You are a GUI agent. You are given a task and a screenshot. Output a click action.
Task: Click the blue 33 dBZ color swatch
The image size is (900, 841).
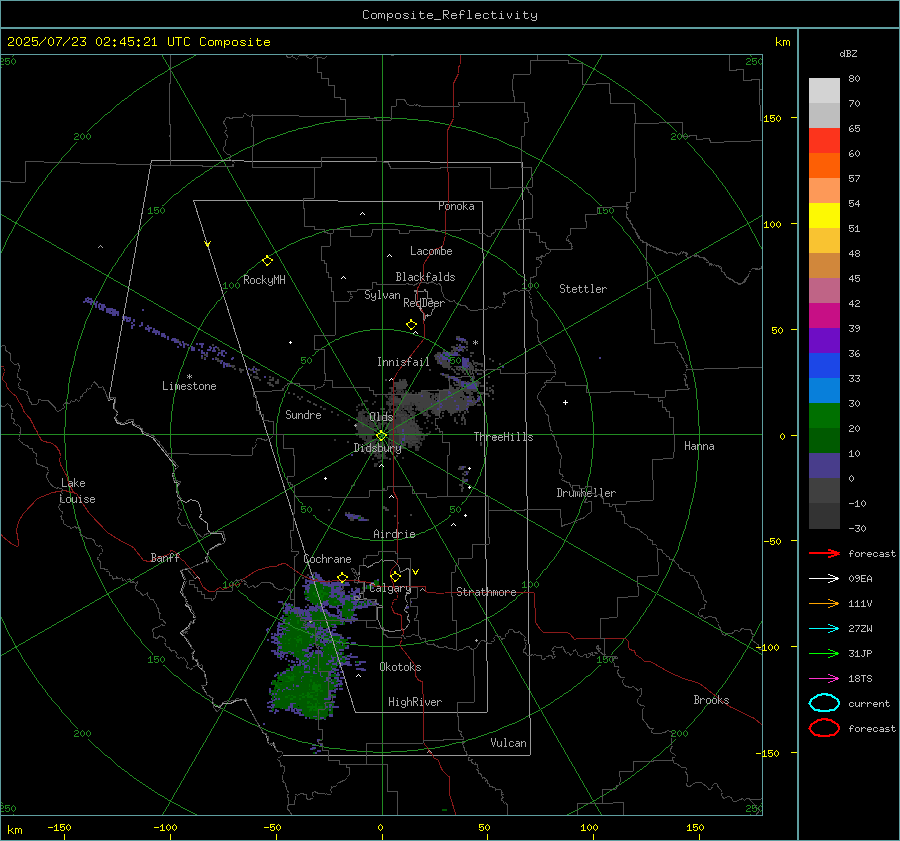point(824,365)
